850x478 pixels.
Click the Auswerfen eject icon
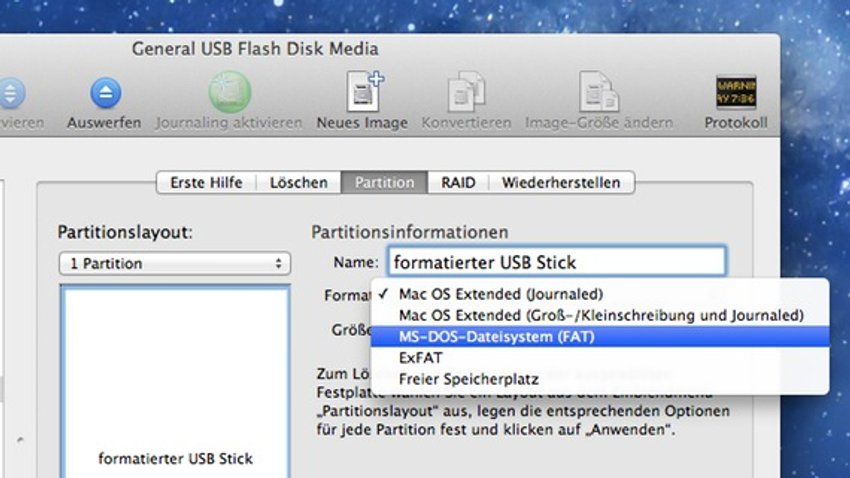(x=105, y=93)
